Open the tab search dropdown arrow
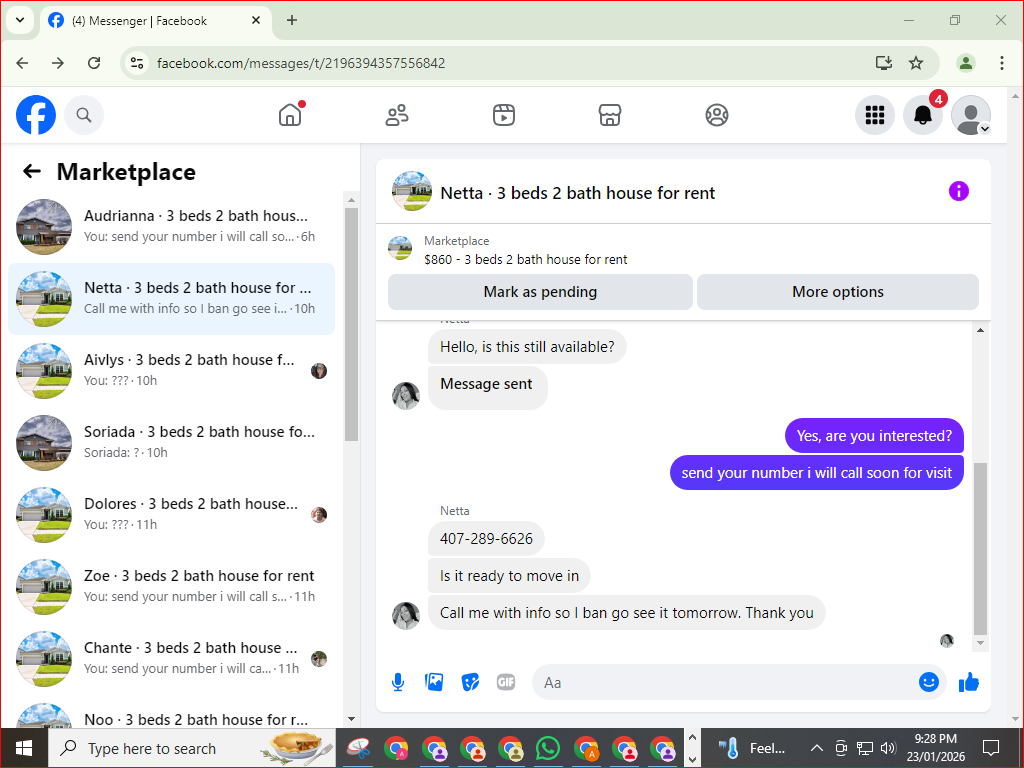 point(20,20)
